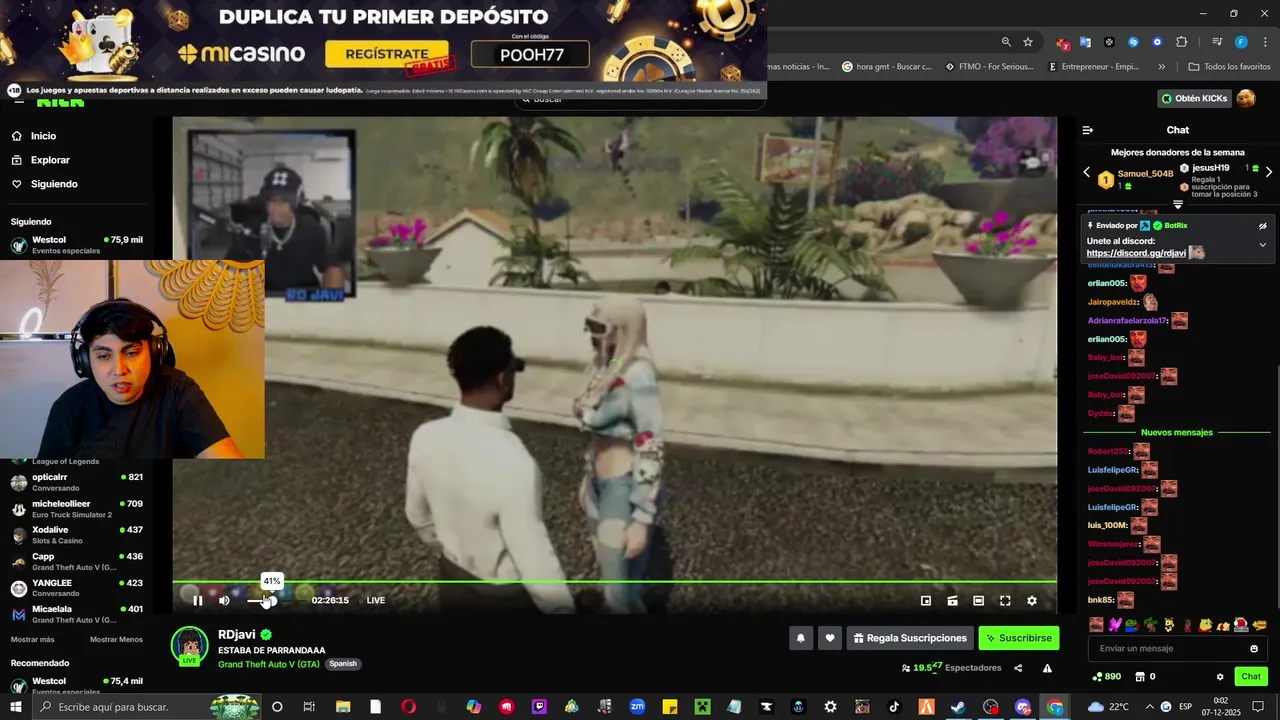Report stream with warning triangle icon

click(1047, 668)
